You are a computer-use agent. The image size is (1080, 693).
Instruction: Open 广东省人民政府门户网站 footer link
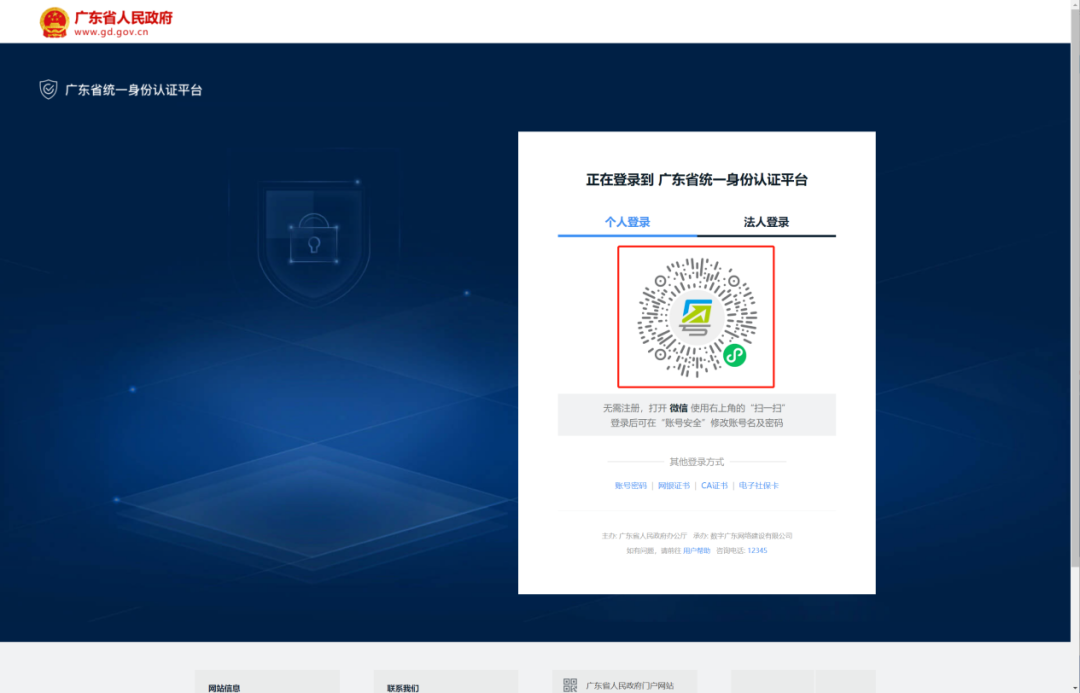pyautogui.click(x=630, y=686)
